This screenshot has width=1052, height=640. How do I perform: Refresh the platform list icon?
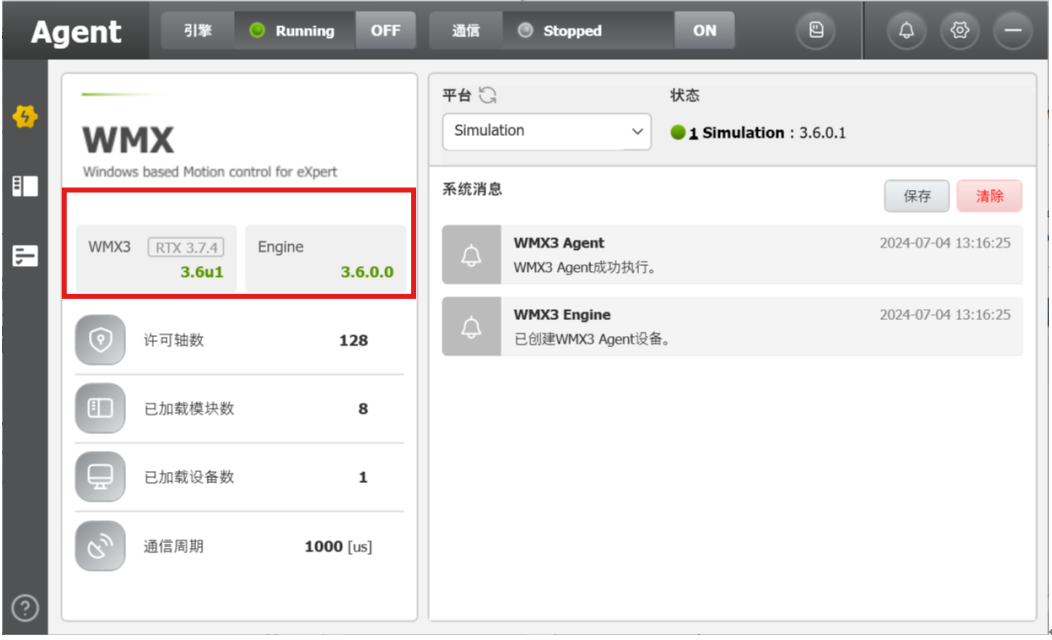point(488,95)
